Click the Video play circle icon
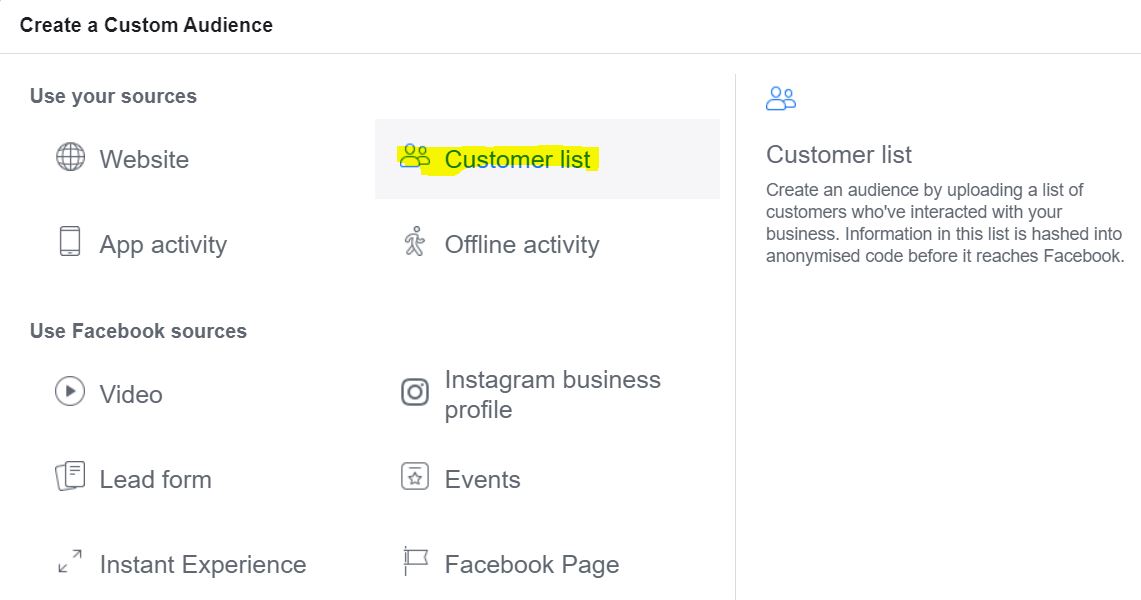 click(x=70, y=391)
